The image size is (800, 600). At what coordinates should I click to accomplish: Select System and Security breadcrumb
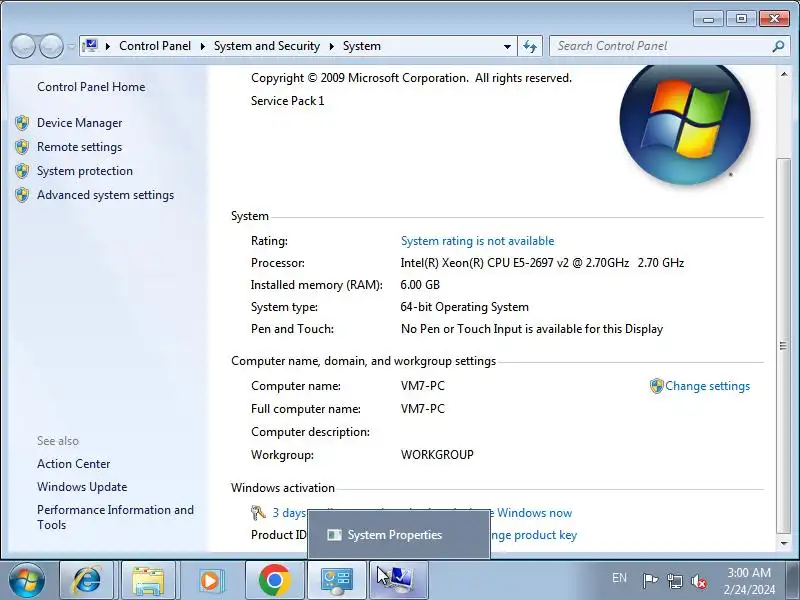pos(267,46)
